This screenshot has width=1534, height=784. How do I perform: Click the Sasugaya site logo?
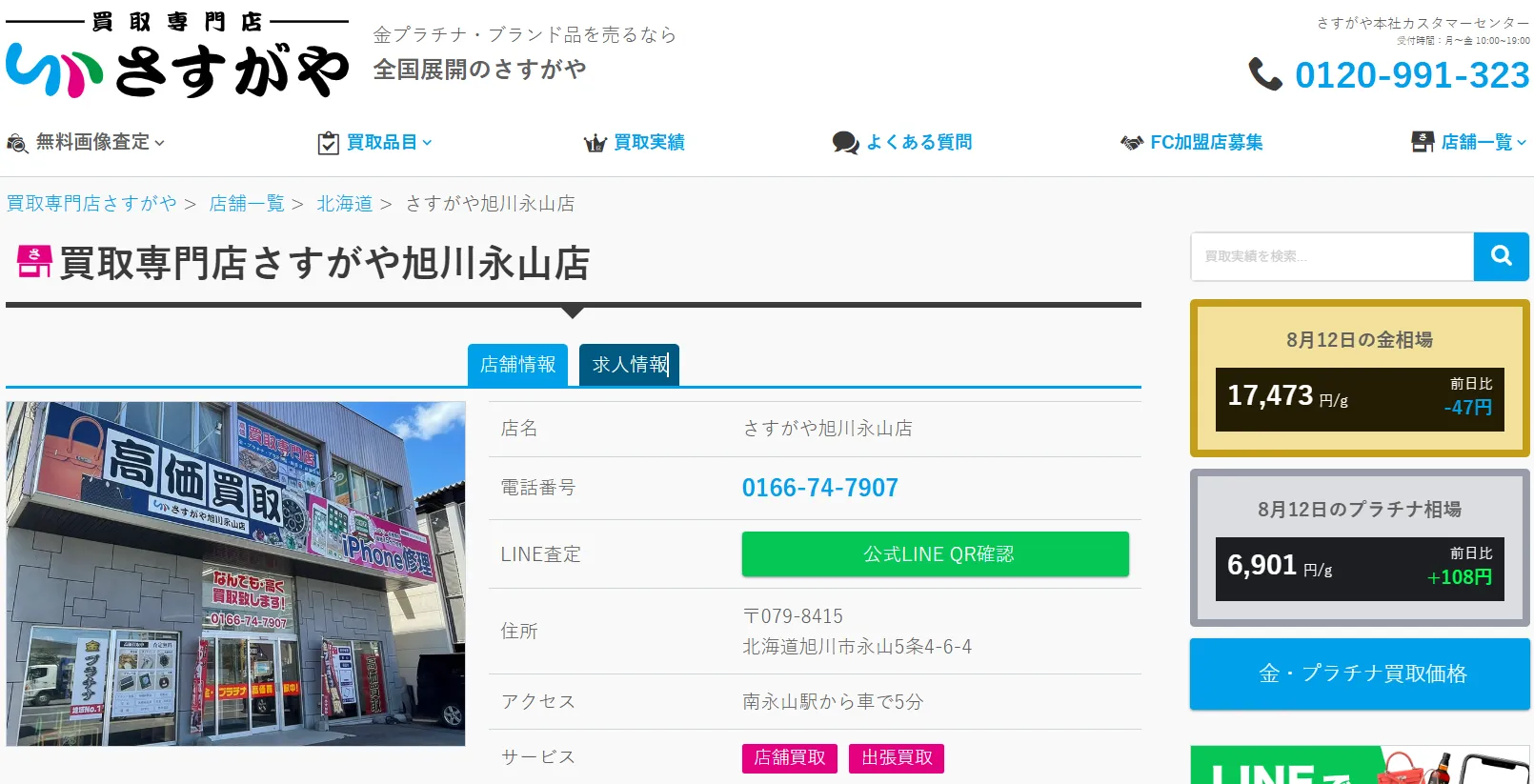177,55
